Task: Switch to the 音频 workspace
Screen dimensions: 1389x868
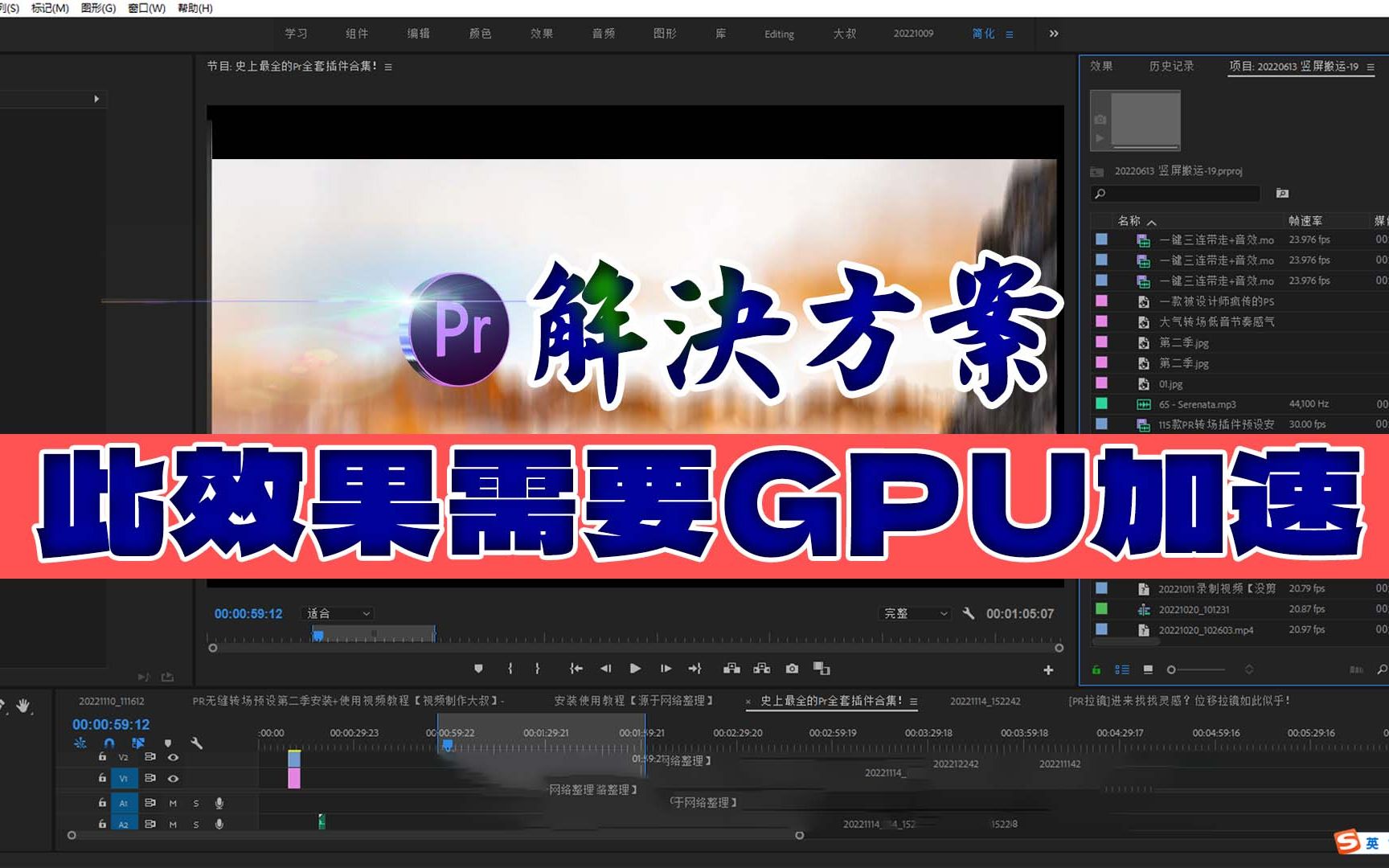Action: pos(603,34)
